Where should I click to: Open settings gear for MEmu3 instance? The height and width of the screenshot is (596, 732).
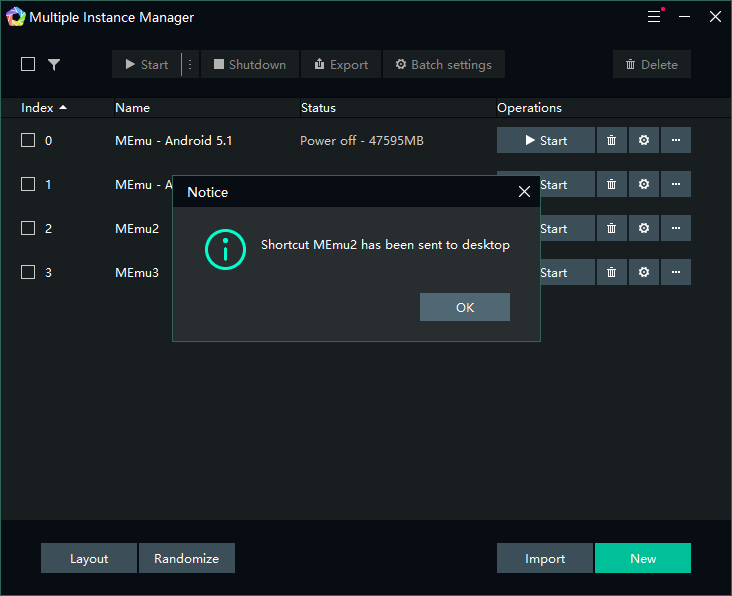point(643,273)
